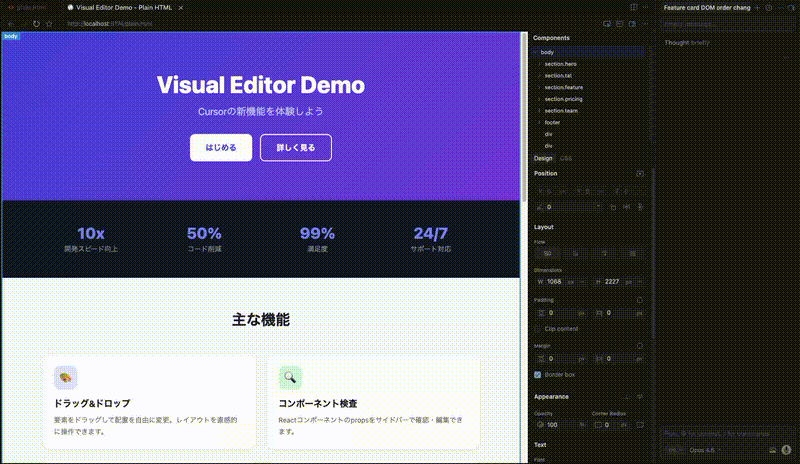Click the width value 1068 field

tap(554, 282)
